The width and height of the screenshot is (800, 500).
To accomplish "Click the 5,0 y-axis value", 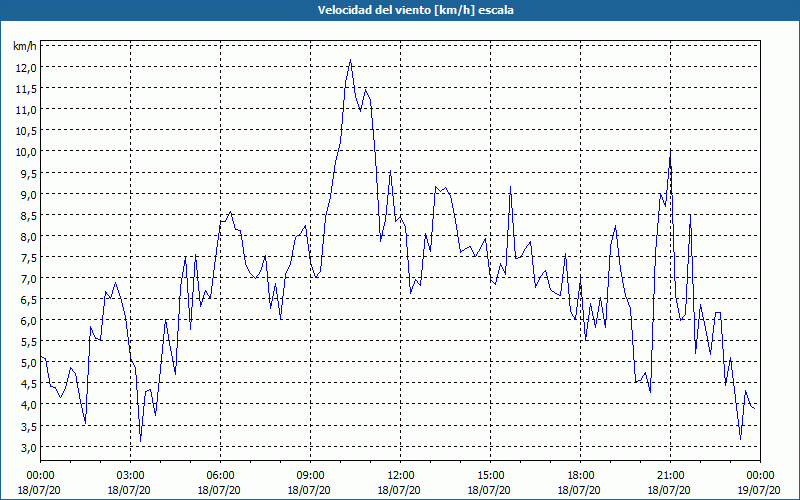I will 28,363.
